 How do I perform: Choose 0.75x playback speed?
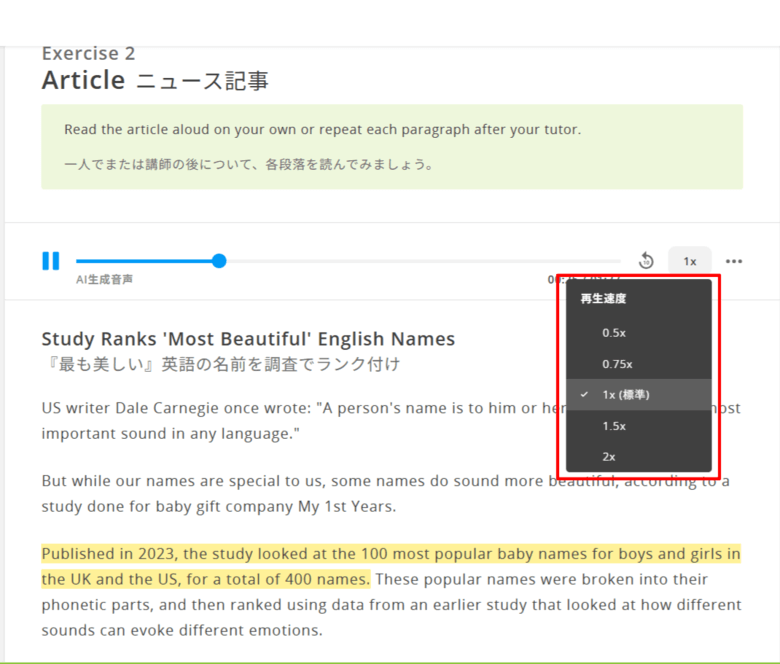[x=617, y=364]
